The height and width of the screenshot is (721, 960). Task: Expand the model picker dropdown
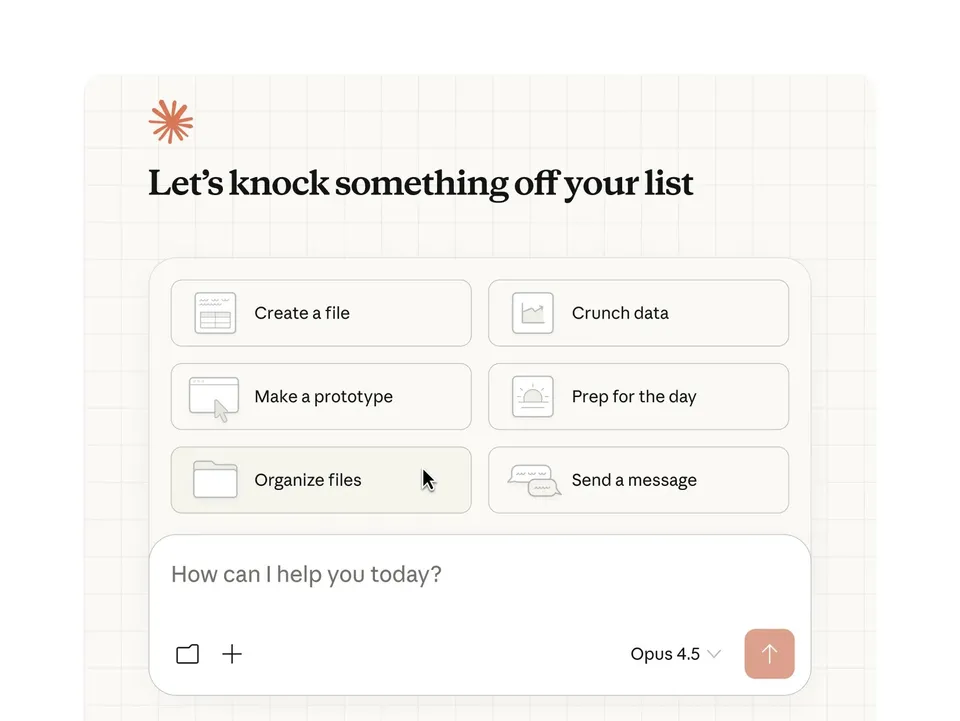click(x=676, y=654)
